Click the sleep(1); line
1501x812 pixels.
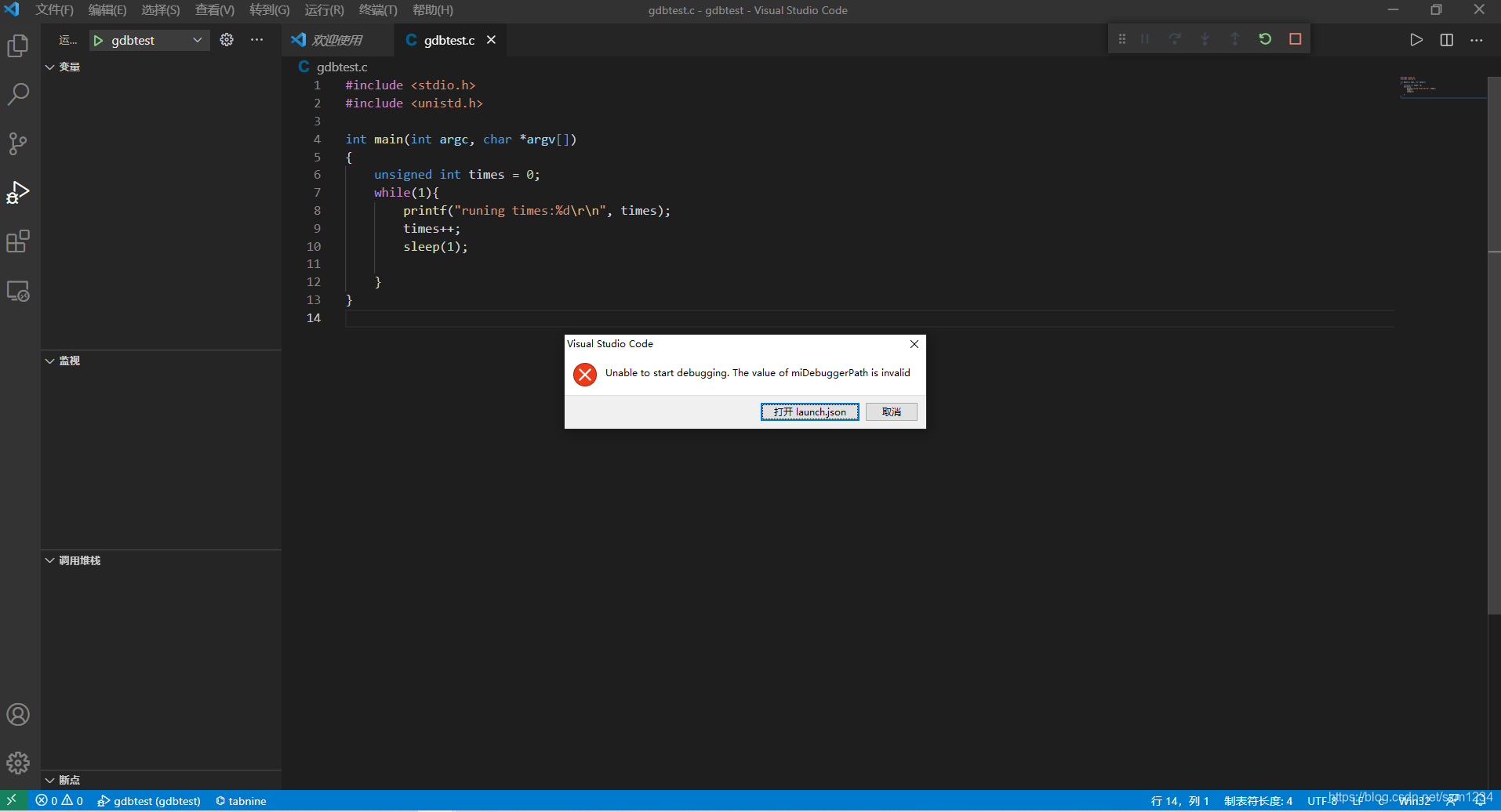tap(435, 247)
